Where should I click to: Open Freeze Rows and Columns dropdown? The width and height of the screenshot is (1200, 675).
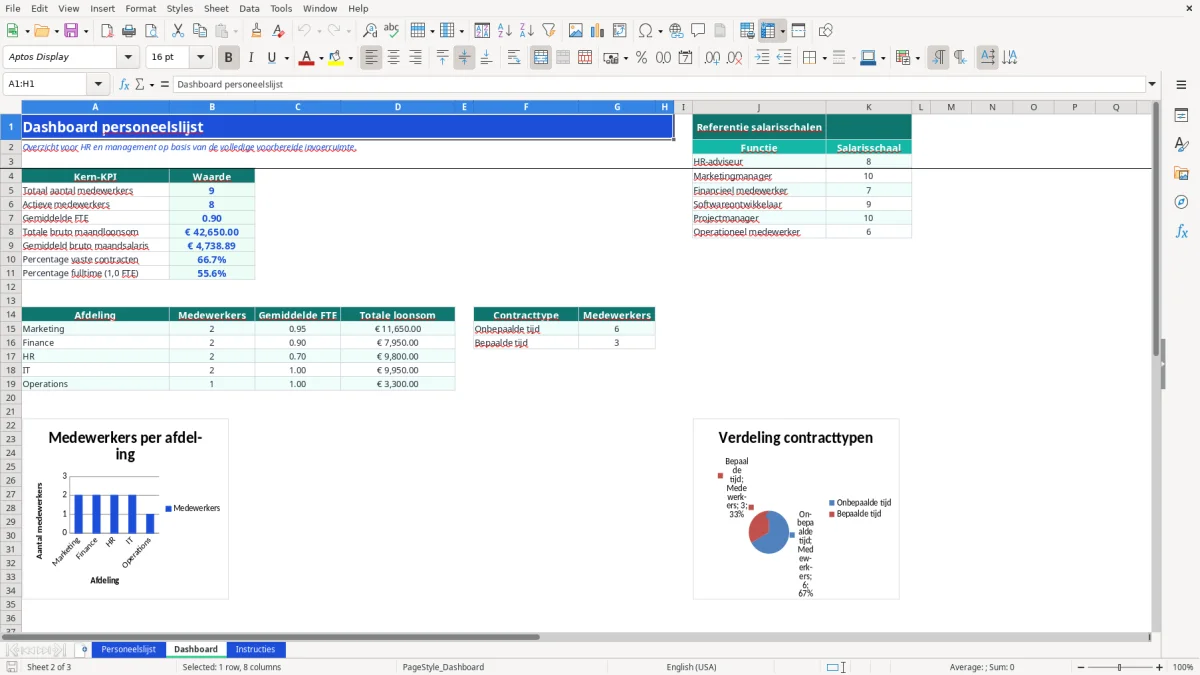(x=783, y=31)
